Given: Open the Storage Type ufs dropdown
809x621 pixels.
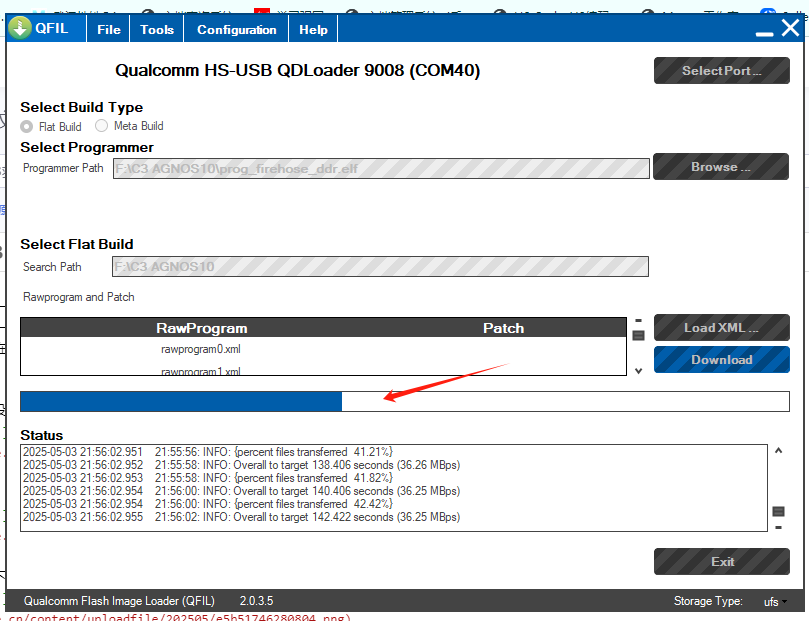Looking at the screenshot, I should 775,601.
